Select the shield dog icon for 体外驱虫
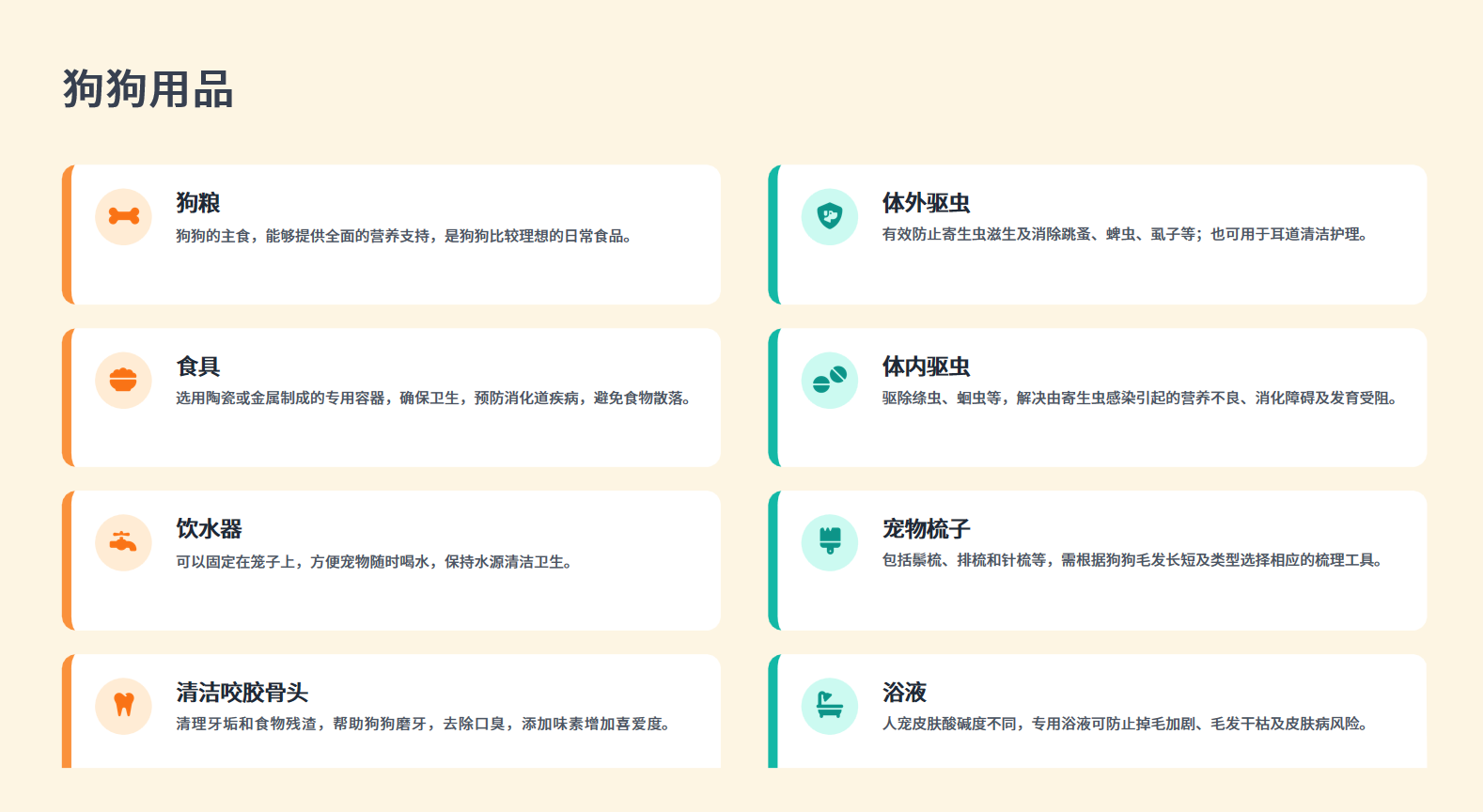Viewport: 1483px width, 812px height. pos(829,217)
